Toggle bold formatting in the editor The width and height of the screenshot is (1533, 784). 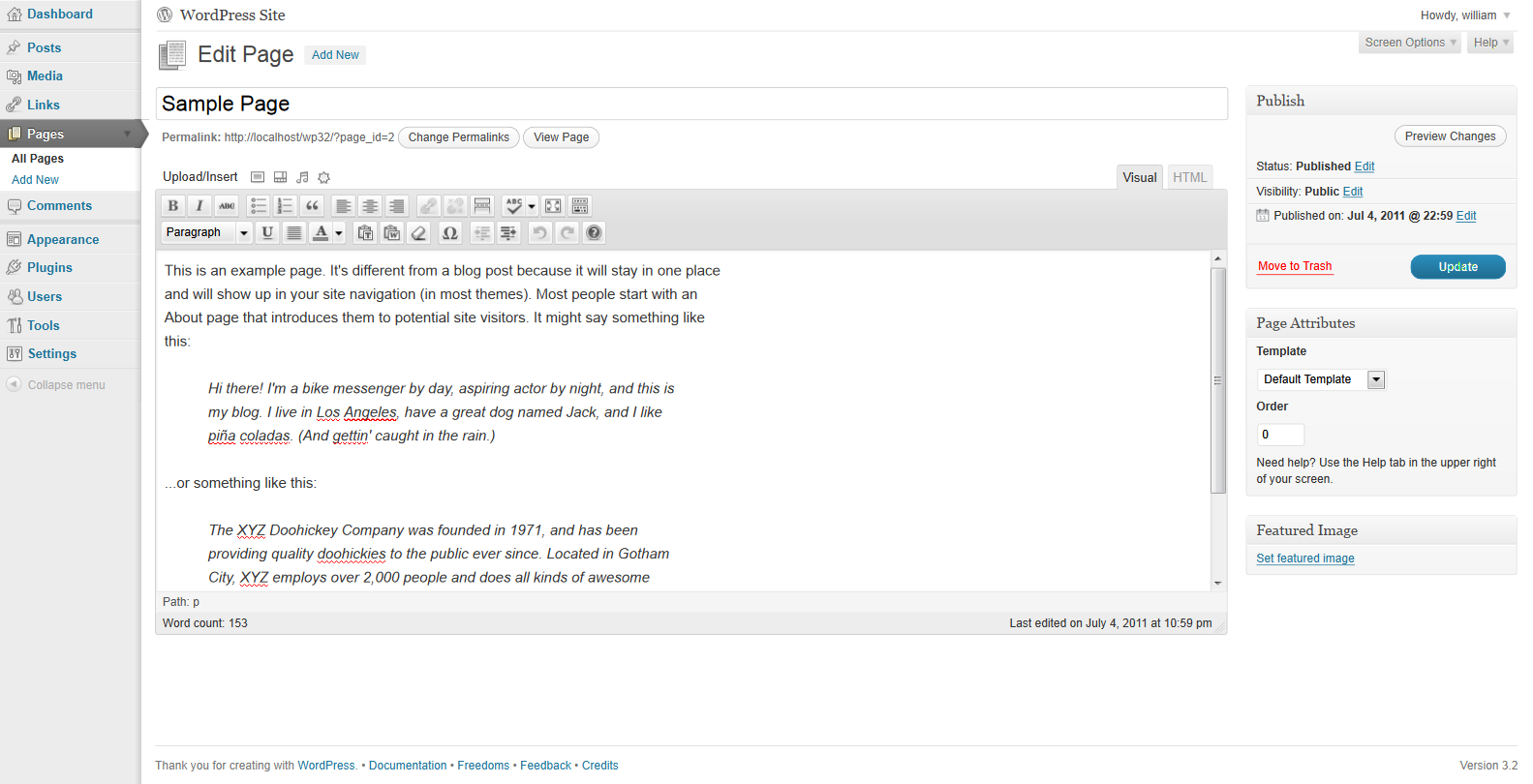[x=172, y=205]
